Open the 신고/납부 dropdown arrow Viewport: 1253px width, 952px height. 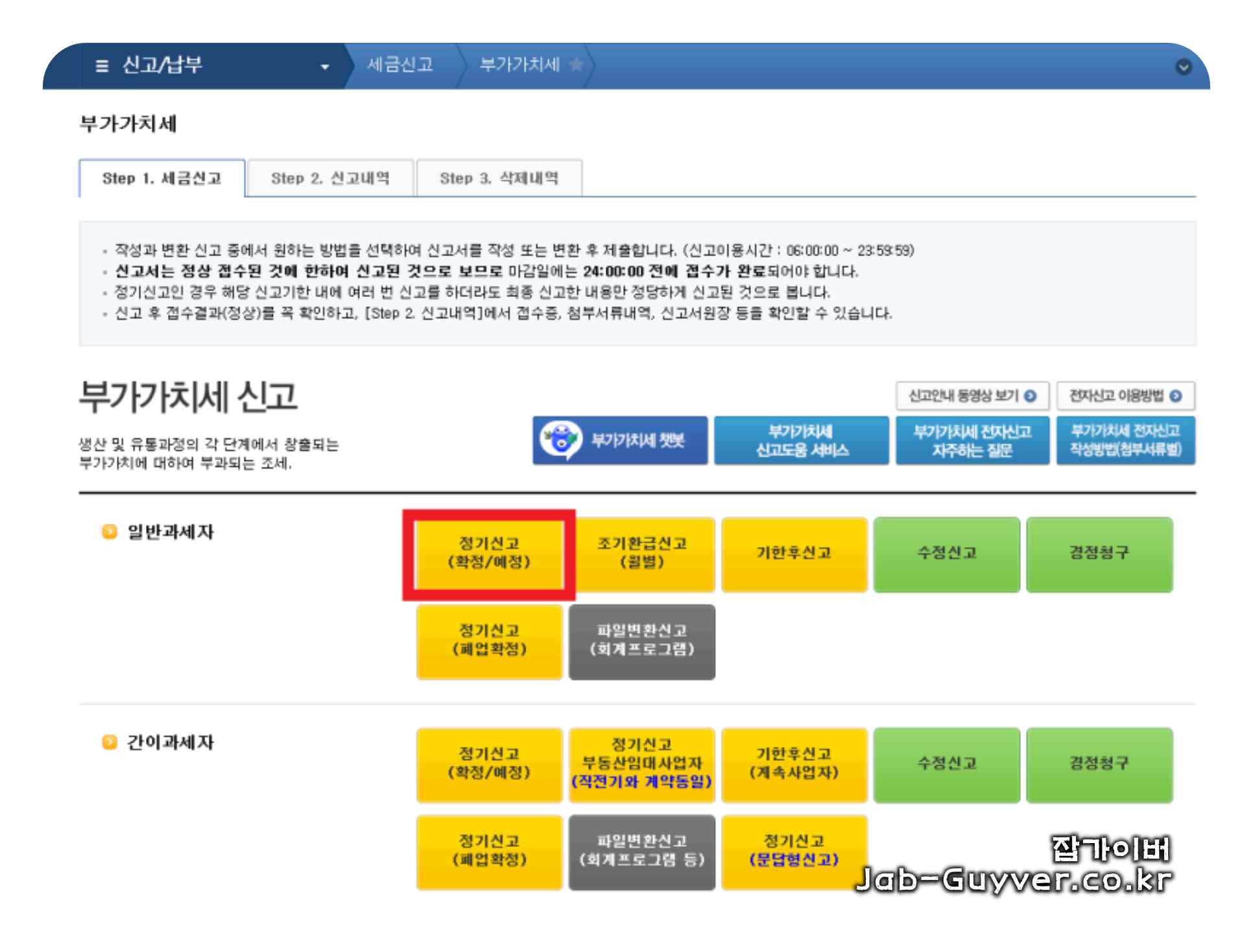(324, 66)
